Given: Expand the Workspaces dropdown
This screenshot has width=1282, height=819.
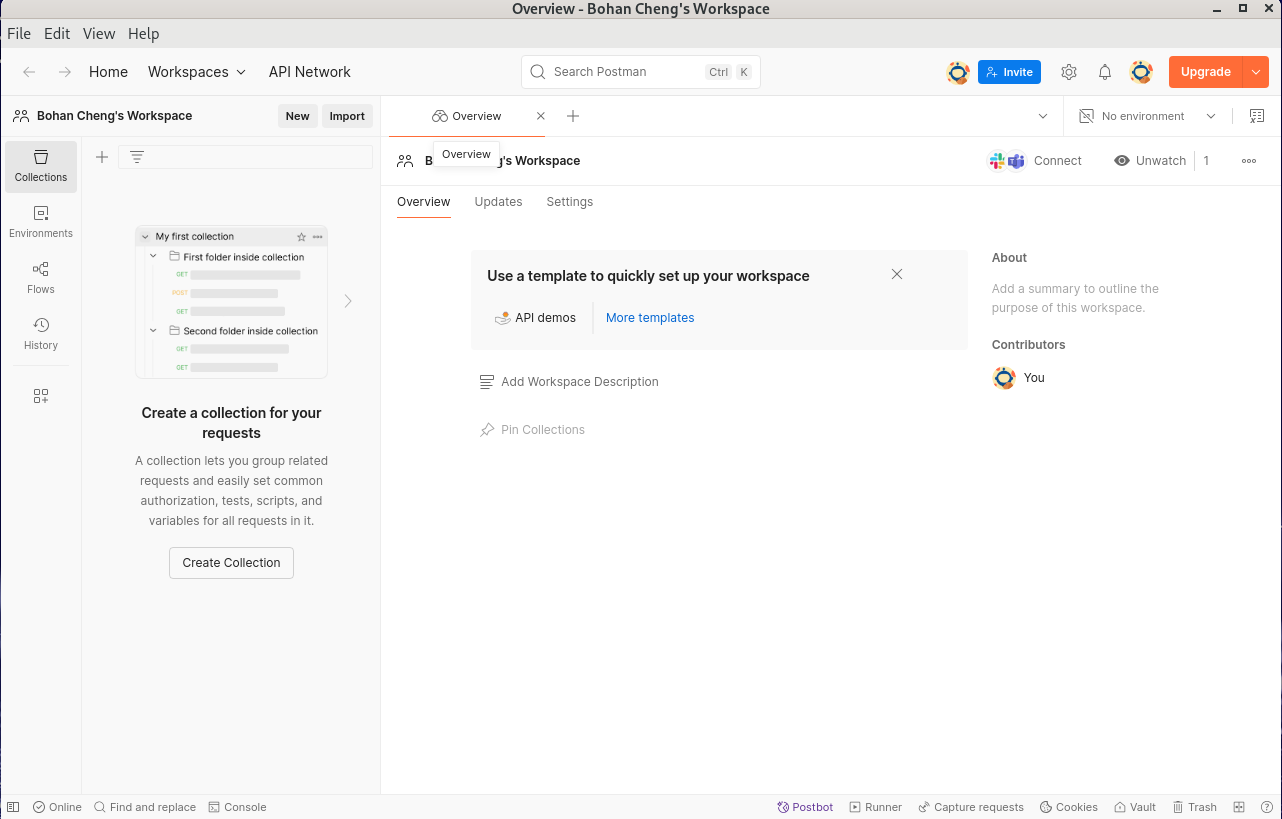Looking at the screenshot, I should [197, 72].
